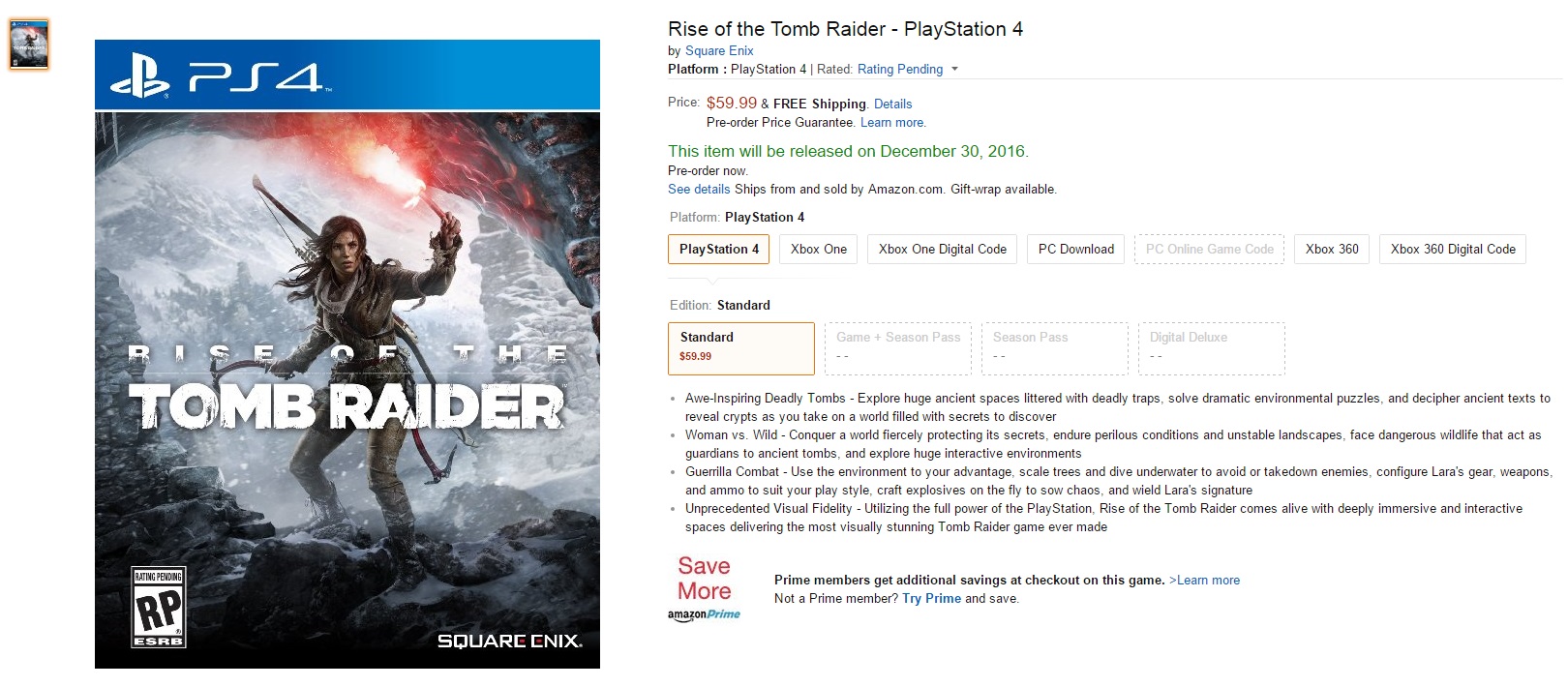Choose the Xbox One platform
1568x687 pixels.
[x=818, y=249]
